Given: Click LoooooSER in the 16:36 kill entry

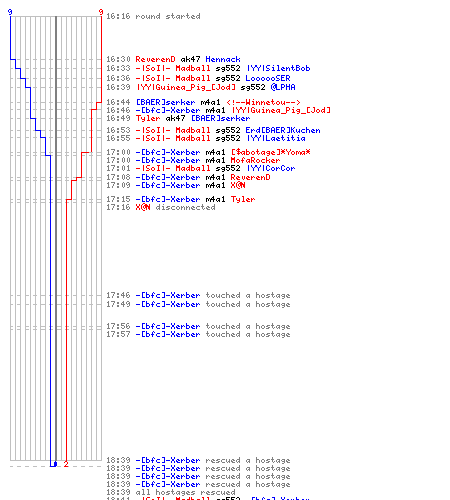Looking at the screenshot, I should (x=268, y=78).
